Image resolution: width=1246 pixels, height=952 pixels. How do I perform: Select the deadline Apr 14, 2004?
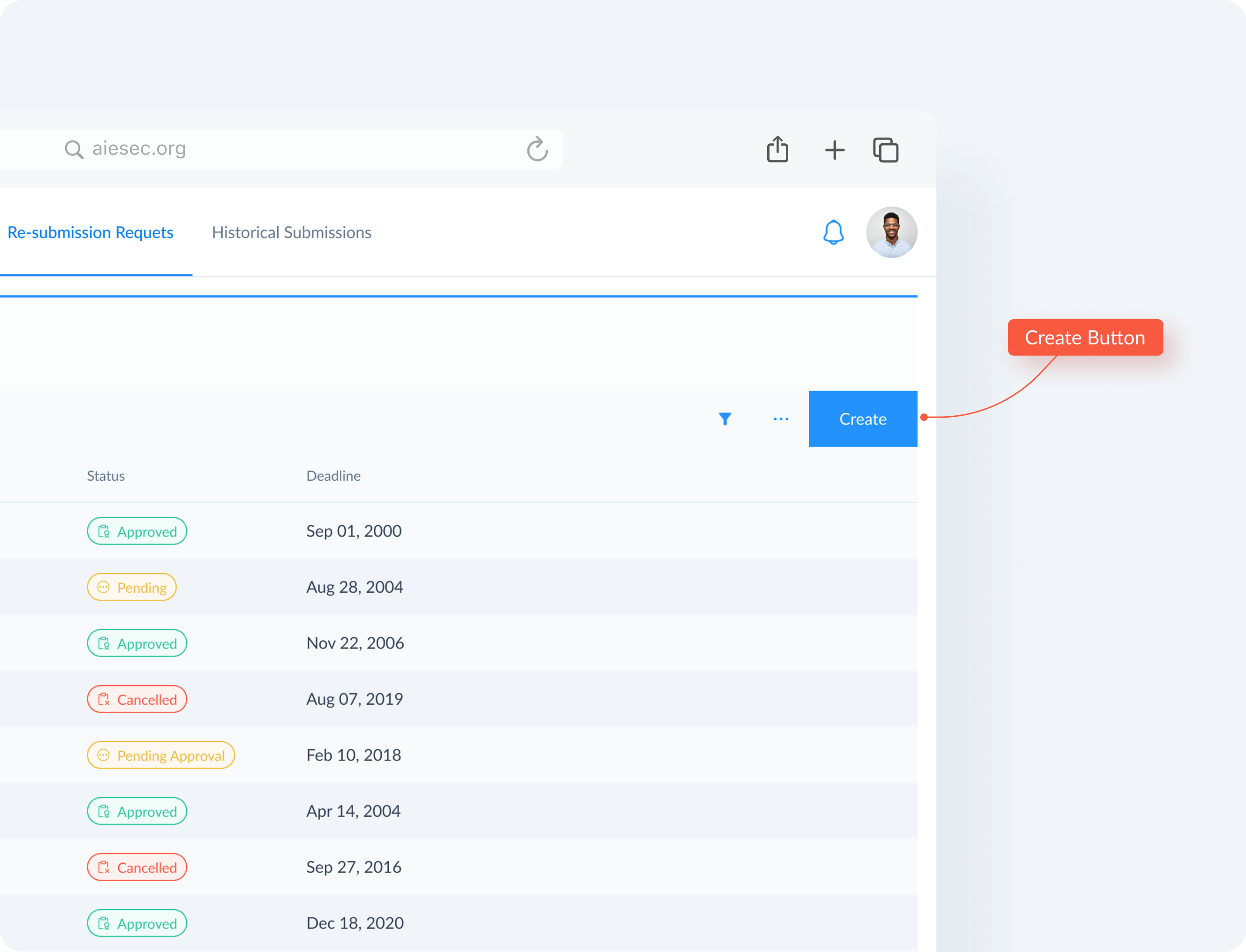click(354, 812)
